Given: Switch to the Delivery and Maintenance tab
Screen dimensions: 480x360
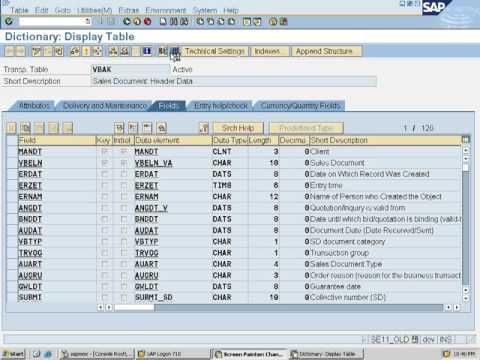Looking at the screenshot, I should tap(105, 106).
